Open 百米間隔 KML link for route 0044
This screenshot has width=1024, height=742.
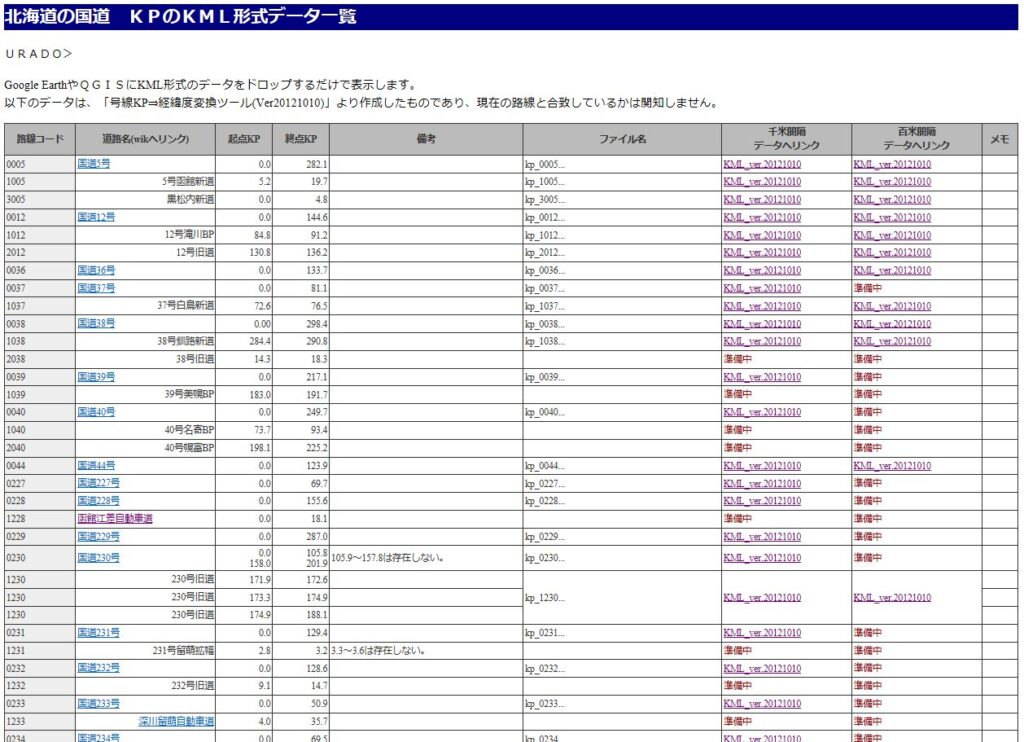coord(892,466)
